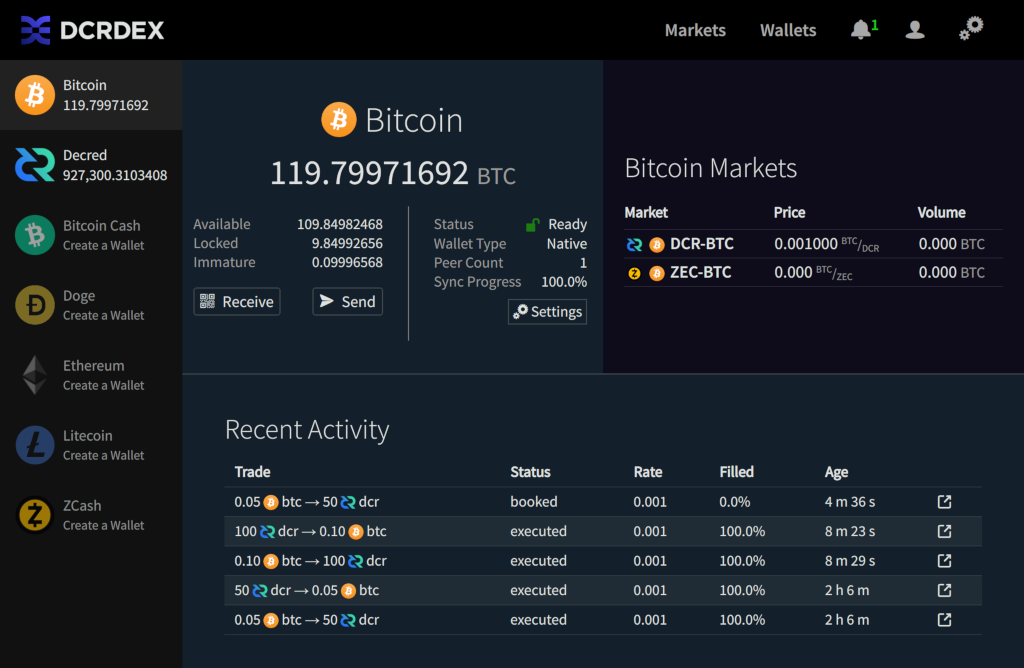Click the Available balance 109.84982468
This screenshot has width=1024, height=668.
click(x=340, y=225)
